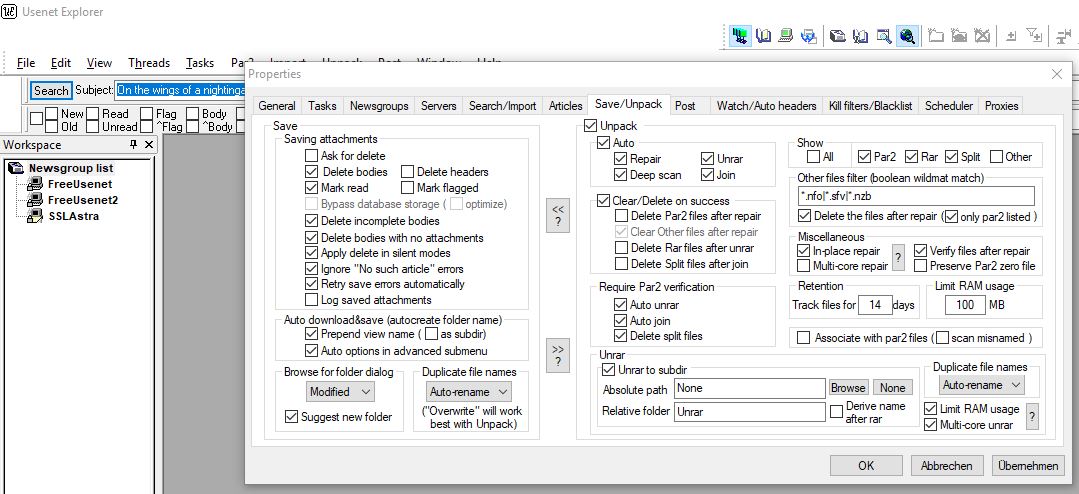The width and height of the screenshot is (1079, 494).
Task: Click the 'Track files for' days field
Action: (876, 305)
